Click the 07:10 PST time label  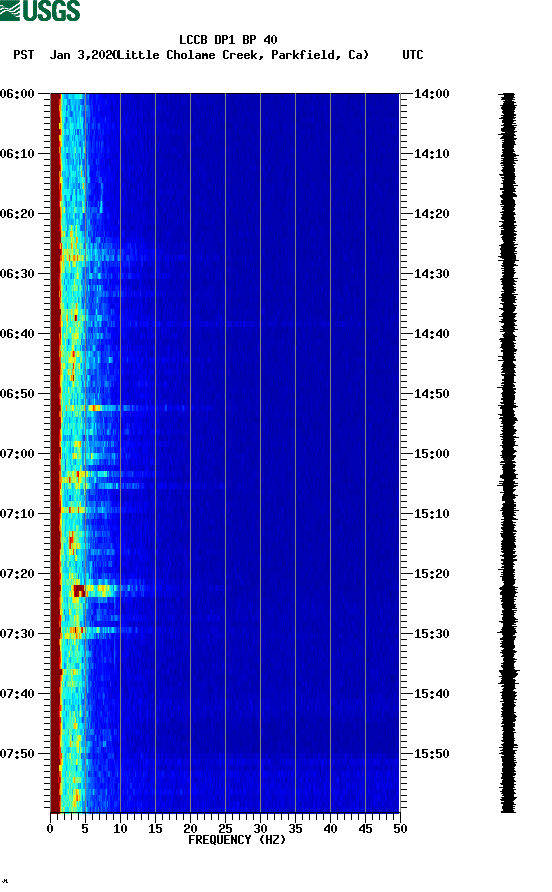coord(17,514)
